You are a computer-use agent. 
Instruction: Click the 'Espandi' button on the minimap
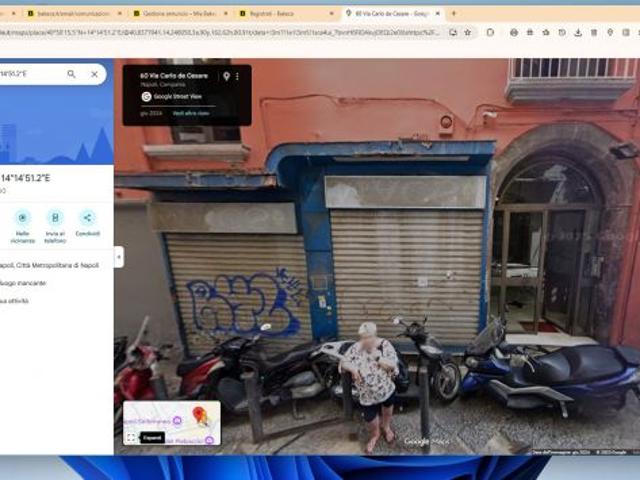tap(152, 437)
